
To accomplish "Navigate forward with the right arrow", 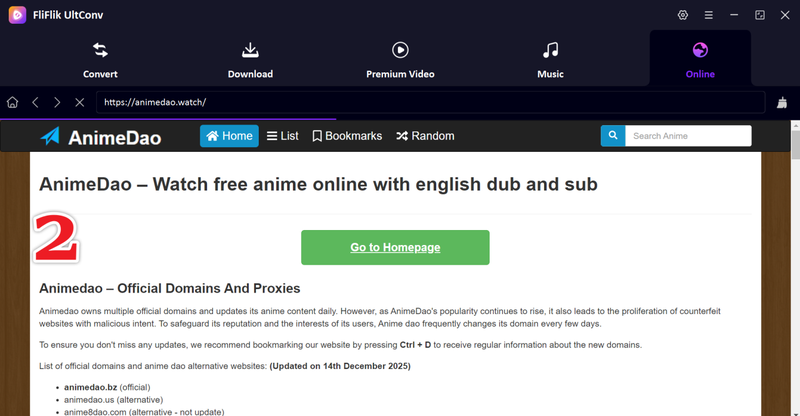I will click(57, 102).
